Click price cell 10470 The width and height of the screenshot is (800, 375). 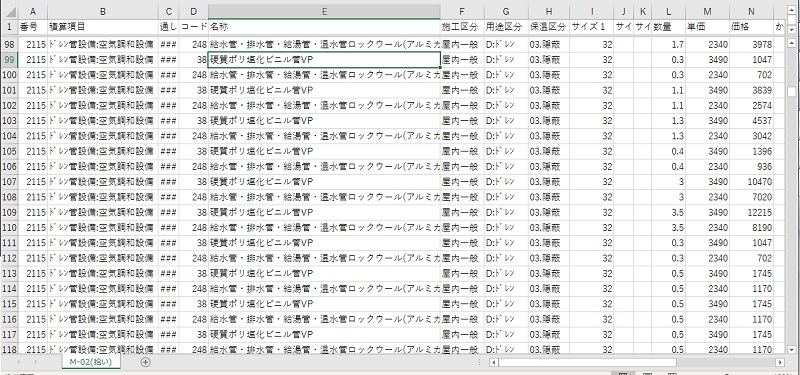tap(752, 182)
